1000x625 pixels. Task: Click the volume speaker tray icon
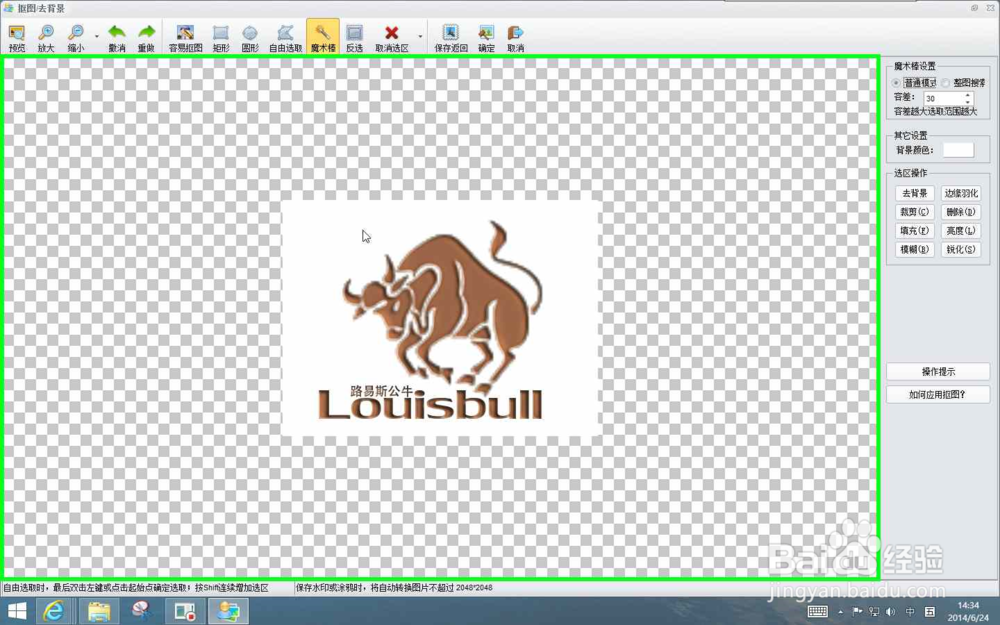[890, 612]
